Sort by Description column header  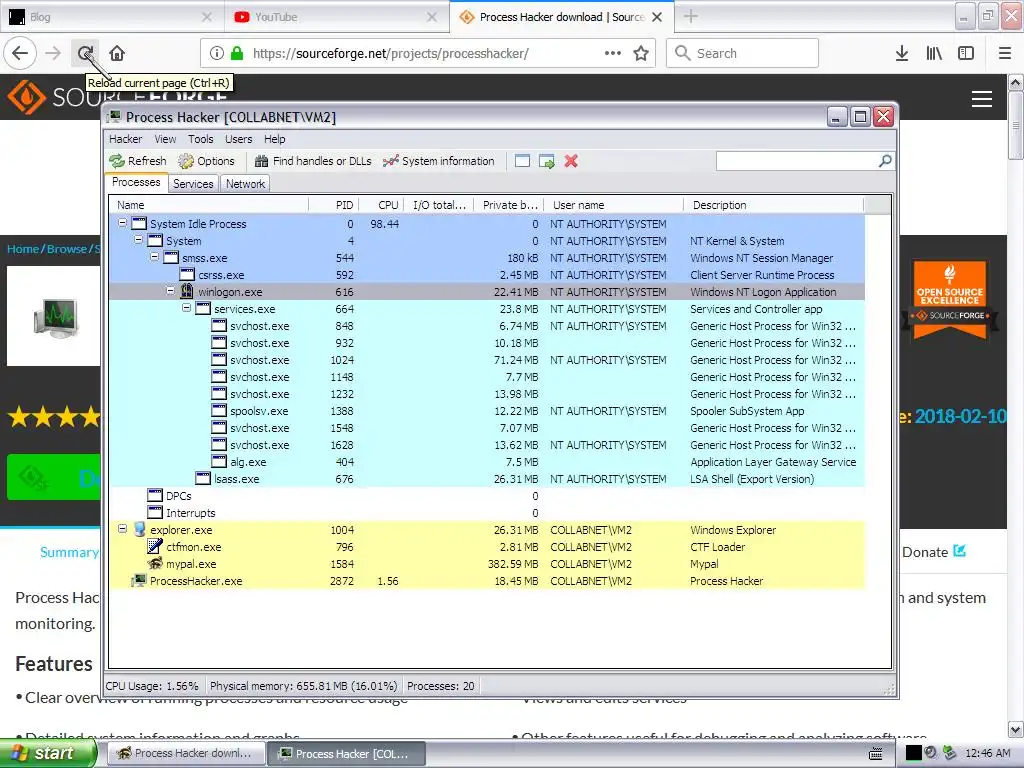tap(774, 205)
